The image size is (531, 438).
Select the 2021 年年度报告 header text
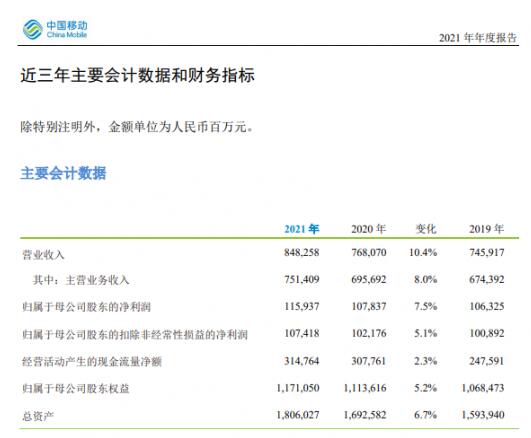coord(478,38)
